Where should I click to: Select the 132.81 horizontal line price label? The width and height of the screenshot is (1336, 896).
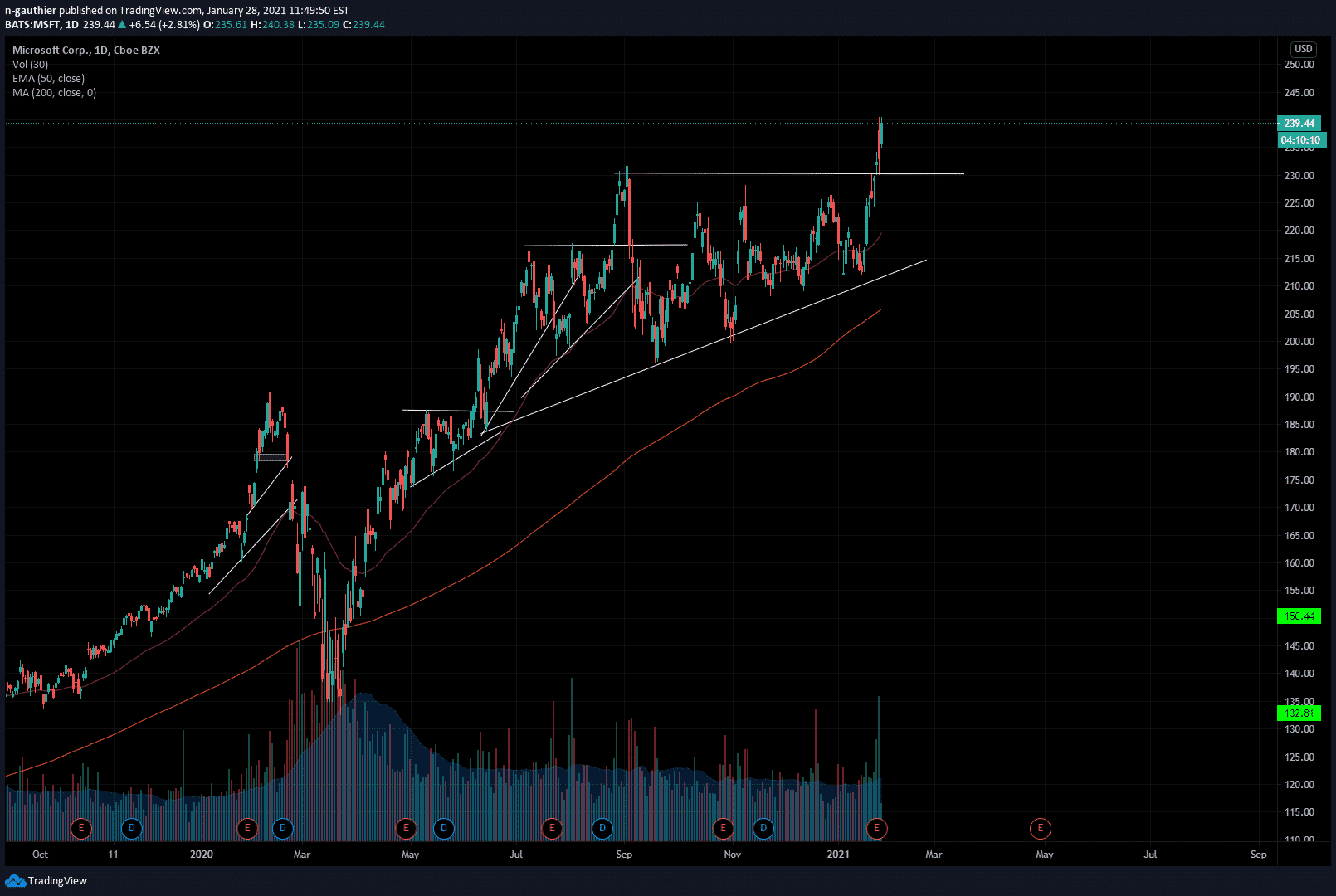click(1299, 713)
